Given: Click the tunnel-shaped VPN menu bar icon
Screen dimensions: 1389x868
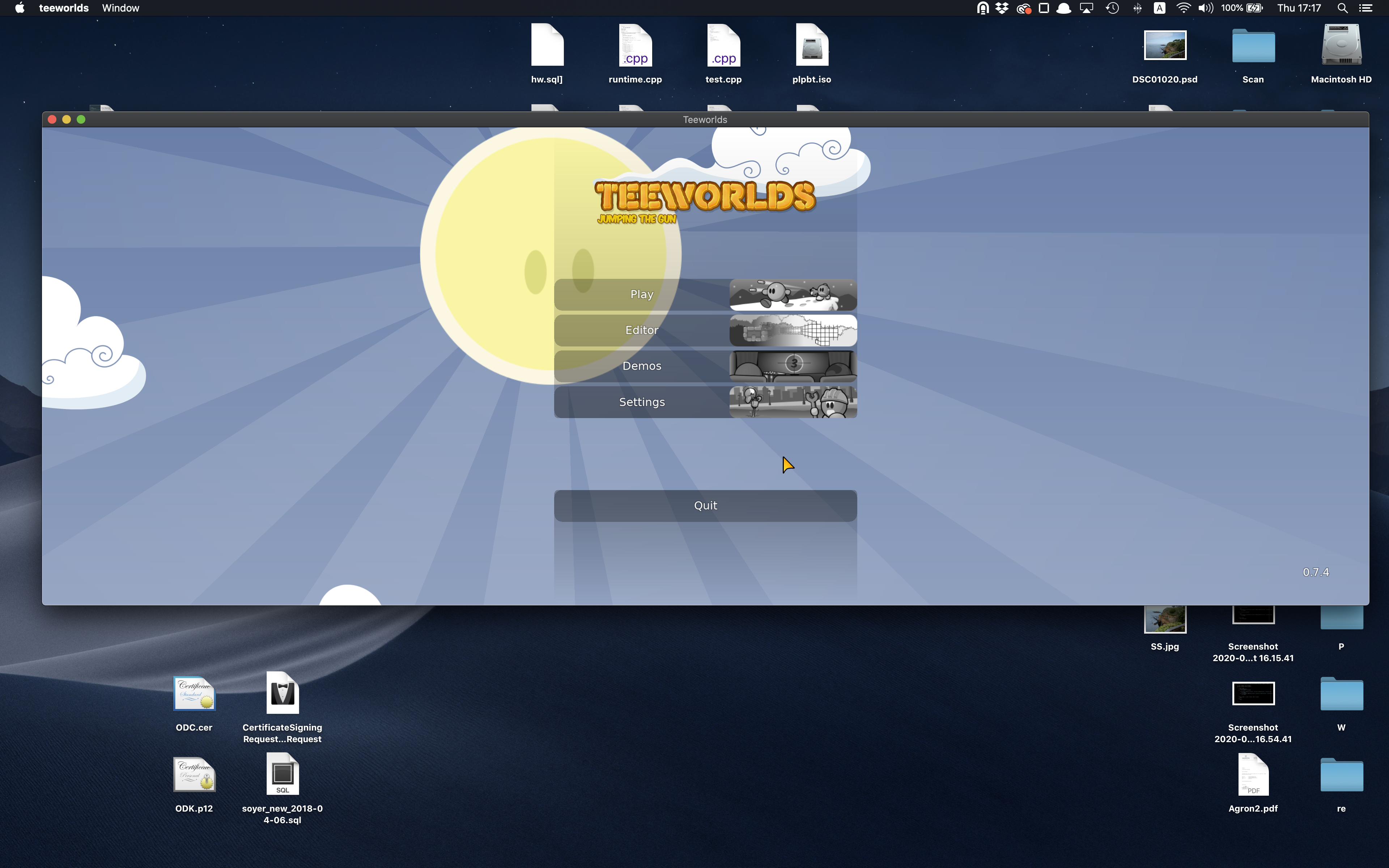Looking at the screenshot, I should (983, 8).
